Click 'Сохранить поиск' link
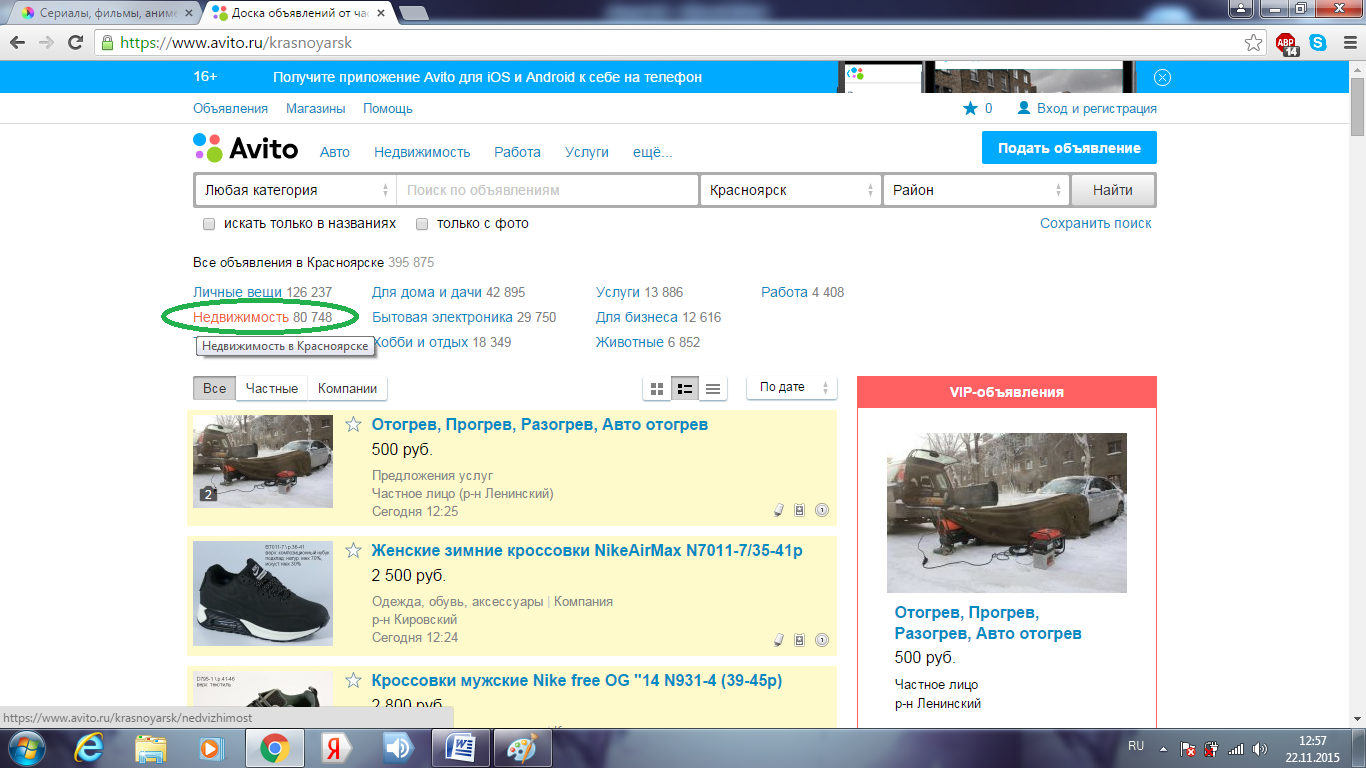The height and width of the screenshot is (768, 1366). point(1096,224)
